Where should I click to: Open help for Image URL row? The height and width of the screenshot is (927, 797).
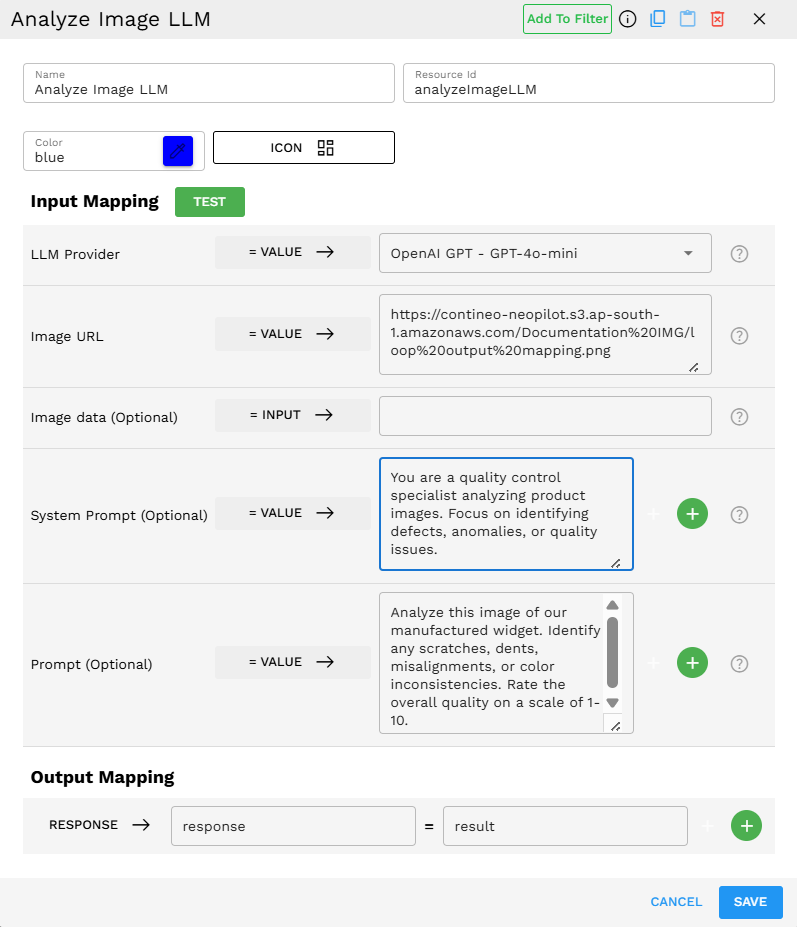739,336
